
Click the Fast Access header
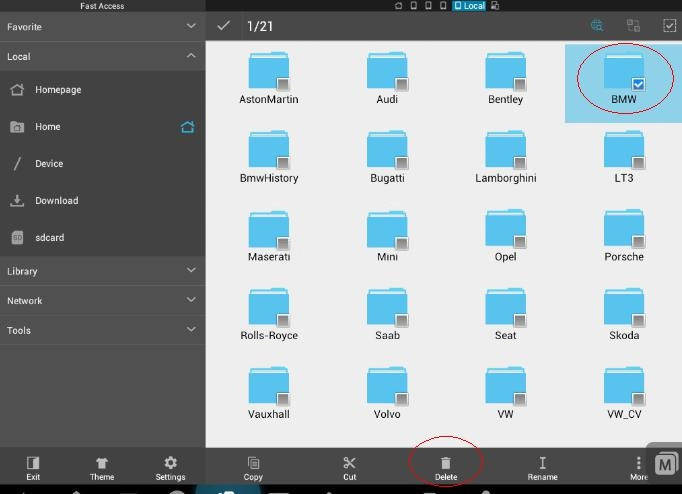pos(102,6)
